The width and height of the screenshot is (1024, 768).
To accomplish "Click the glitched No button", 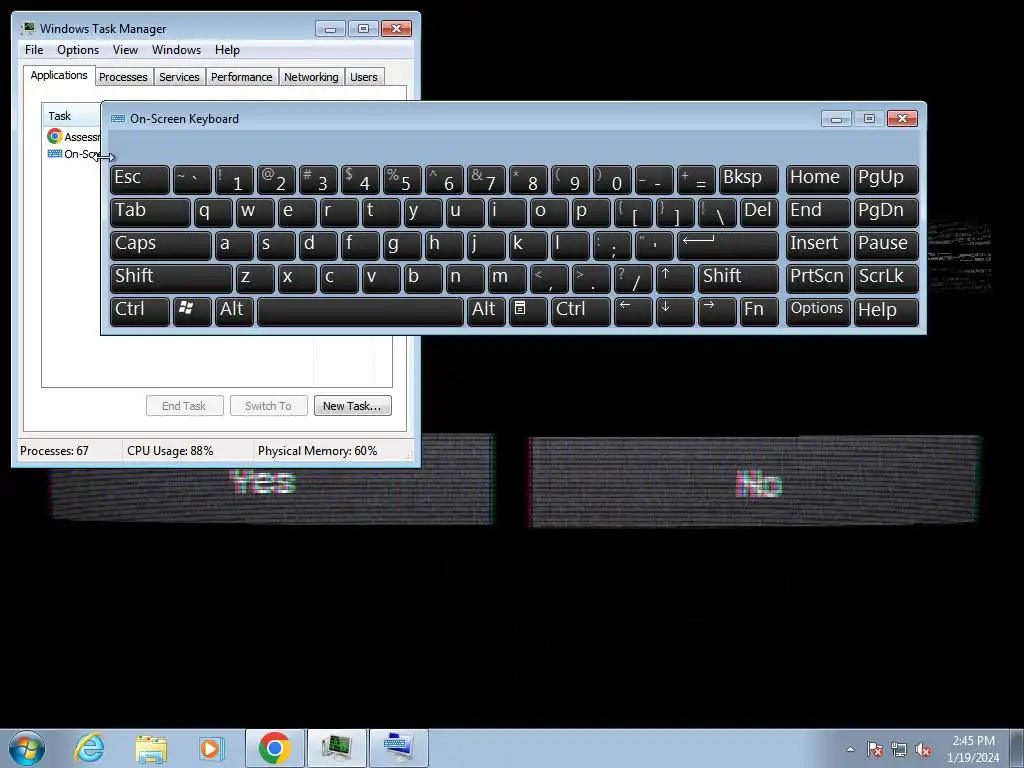I will point(756,483).
